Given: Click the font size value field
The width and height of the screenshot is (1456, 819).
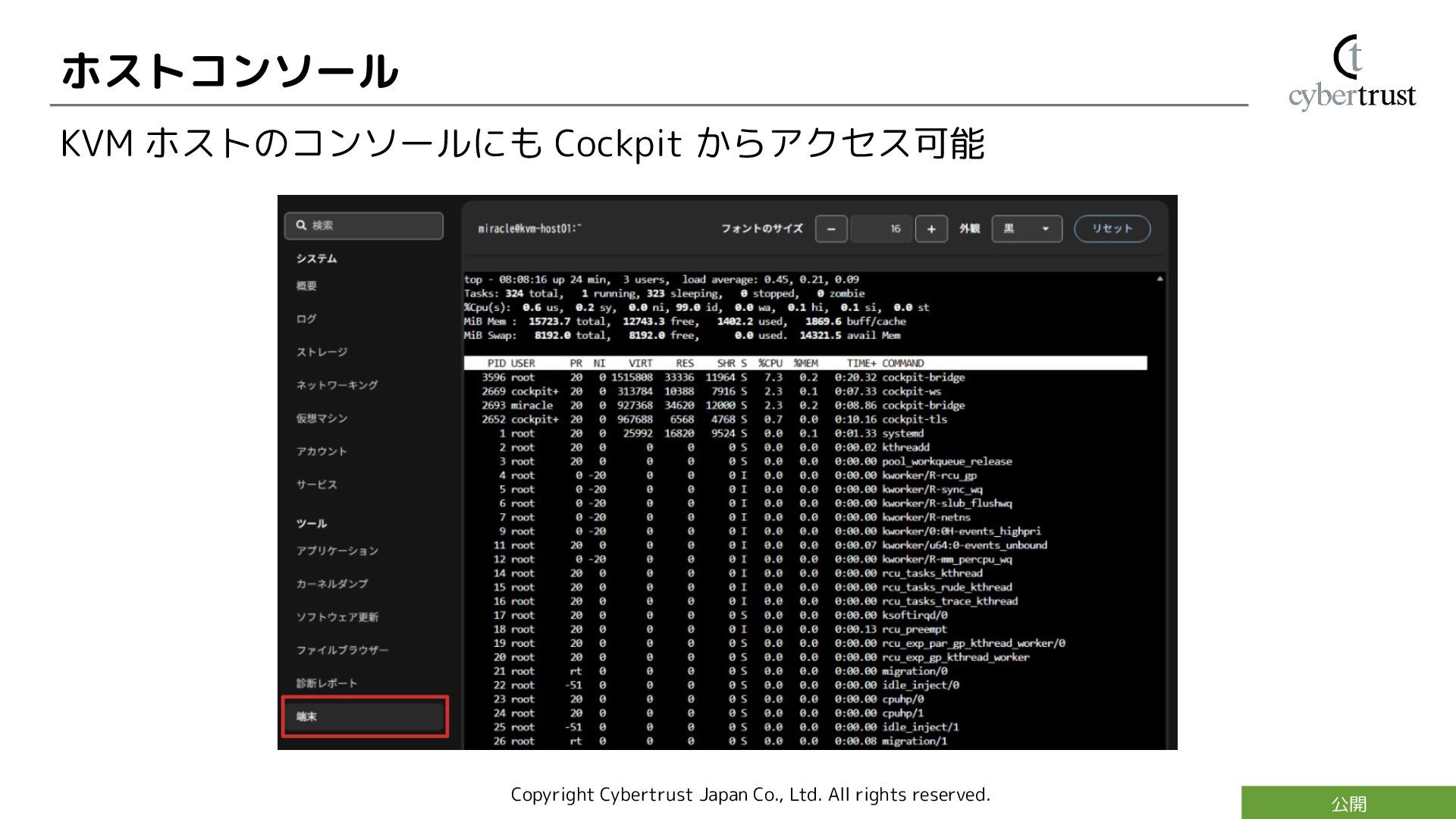Looking at the screenshot, I should [x=880, y=229].
